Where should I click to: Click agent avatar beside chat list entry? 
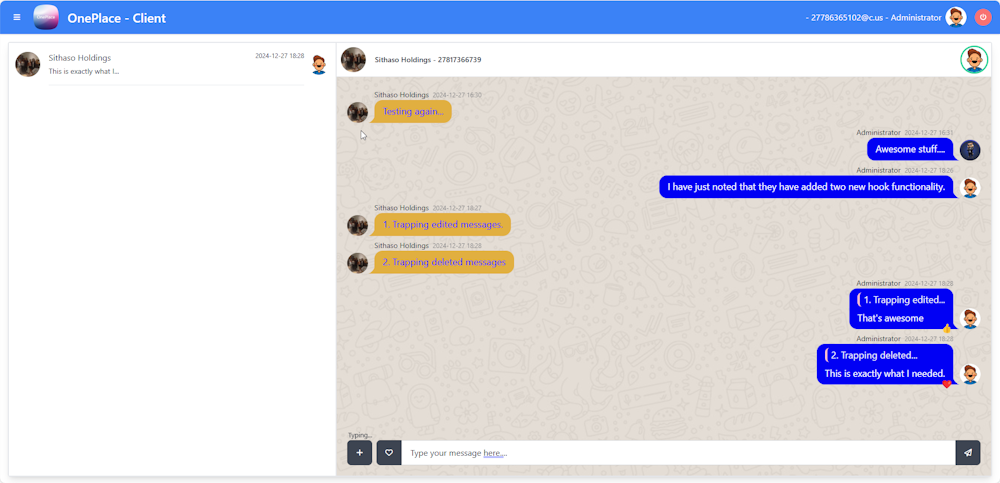coord(319,64)
